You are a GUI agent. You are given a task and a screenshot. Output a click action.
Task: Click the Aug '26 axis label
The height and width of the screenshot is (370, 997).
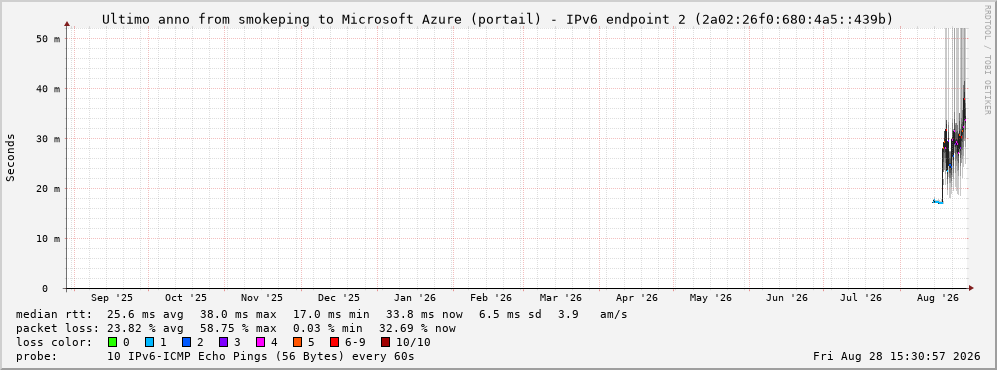point(939,298)
